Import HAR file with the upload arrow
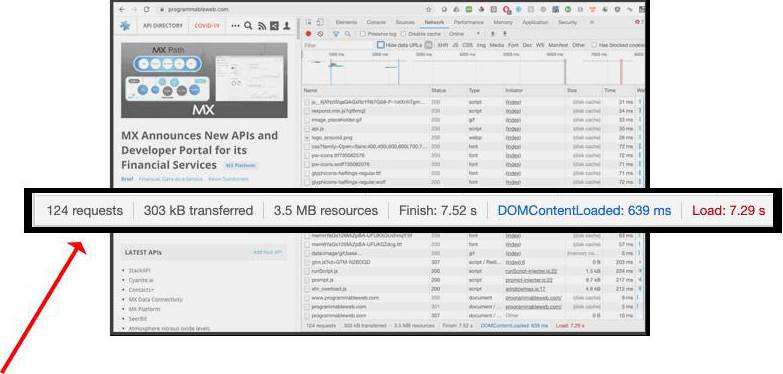 (x=493, y=34)
